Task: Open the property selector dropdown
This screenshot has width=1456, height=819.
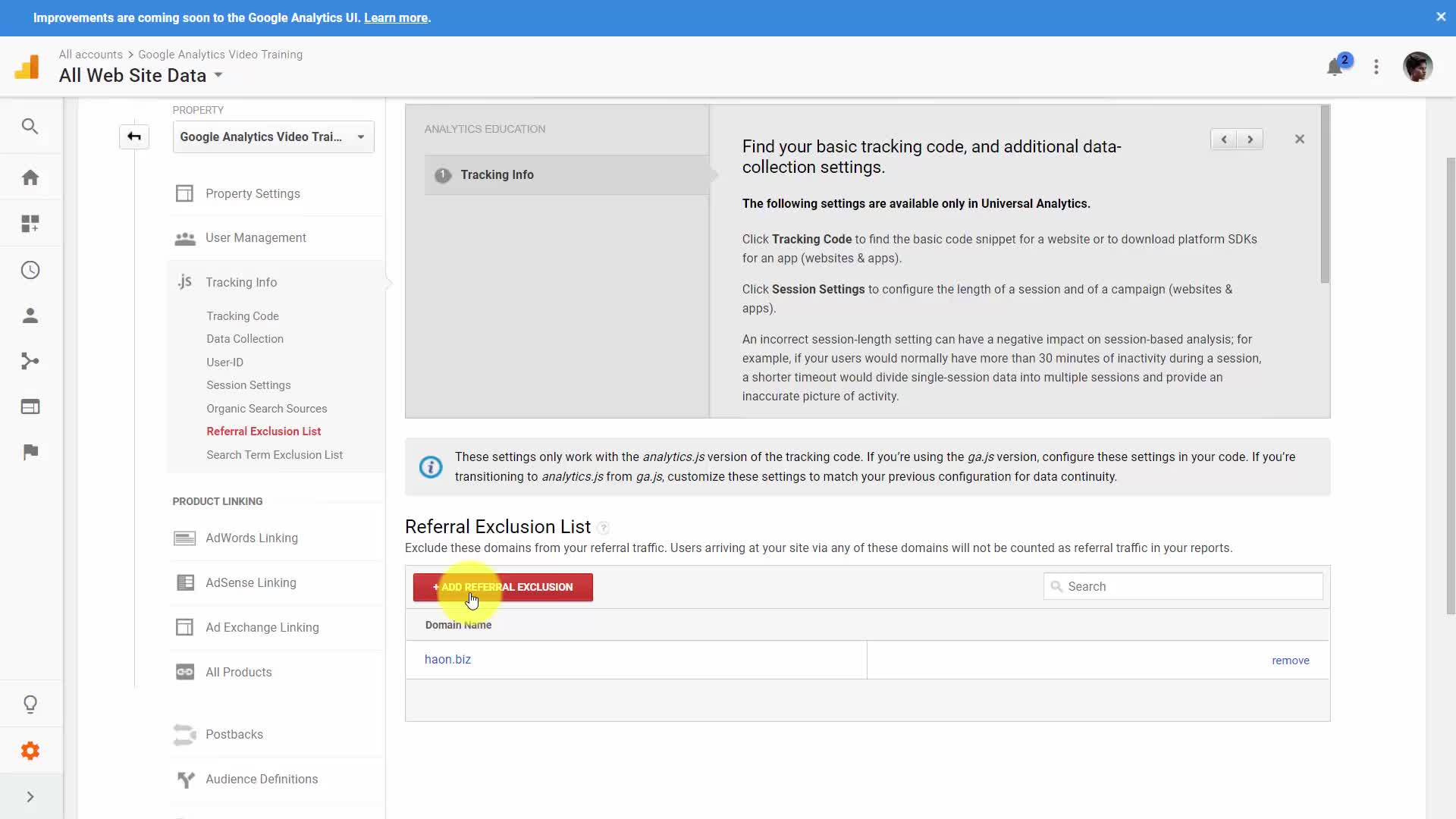Action: (274, 136)
